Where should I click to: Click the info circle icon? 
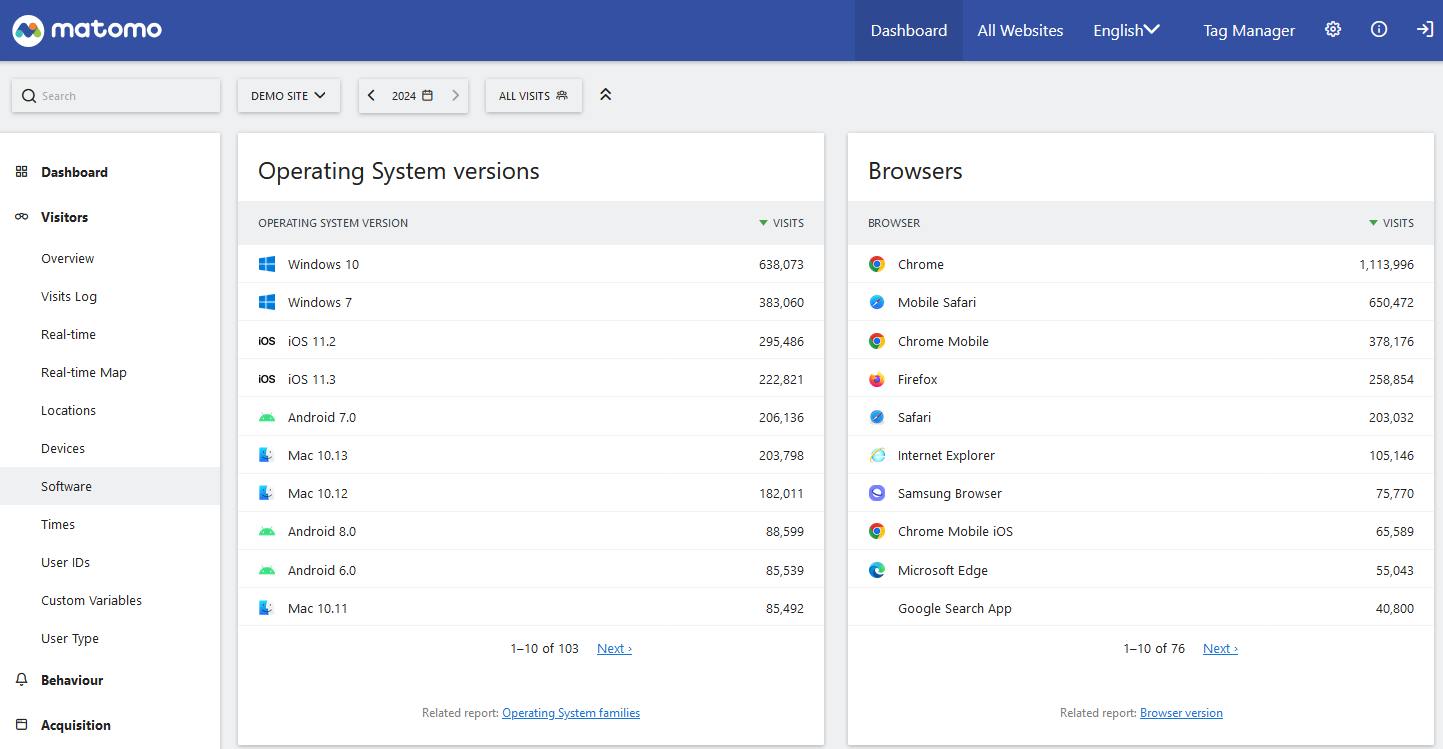[1379, 30]
